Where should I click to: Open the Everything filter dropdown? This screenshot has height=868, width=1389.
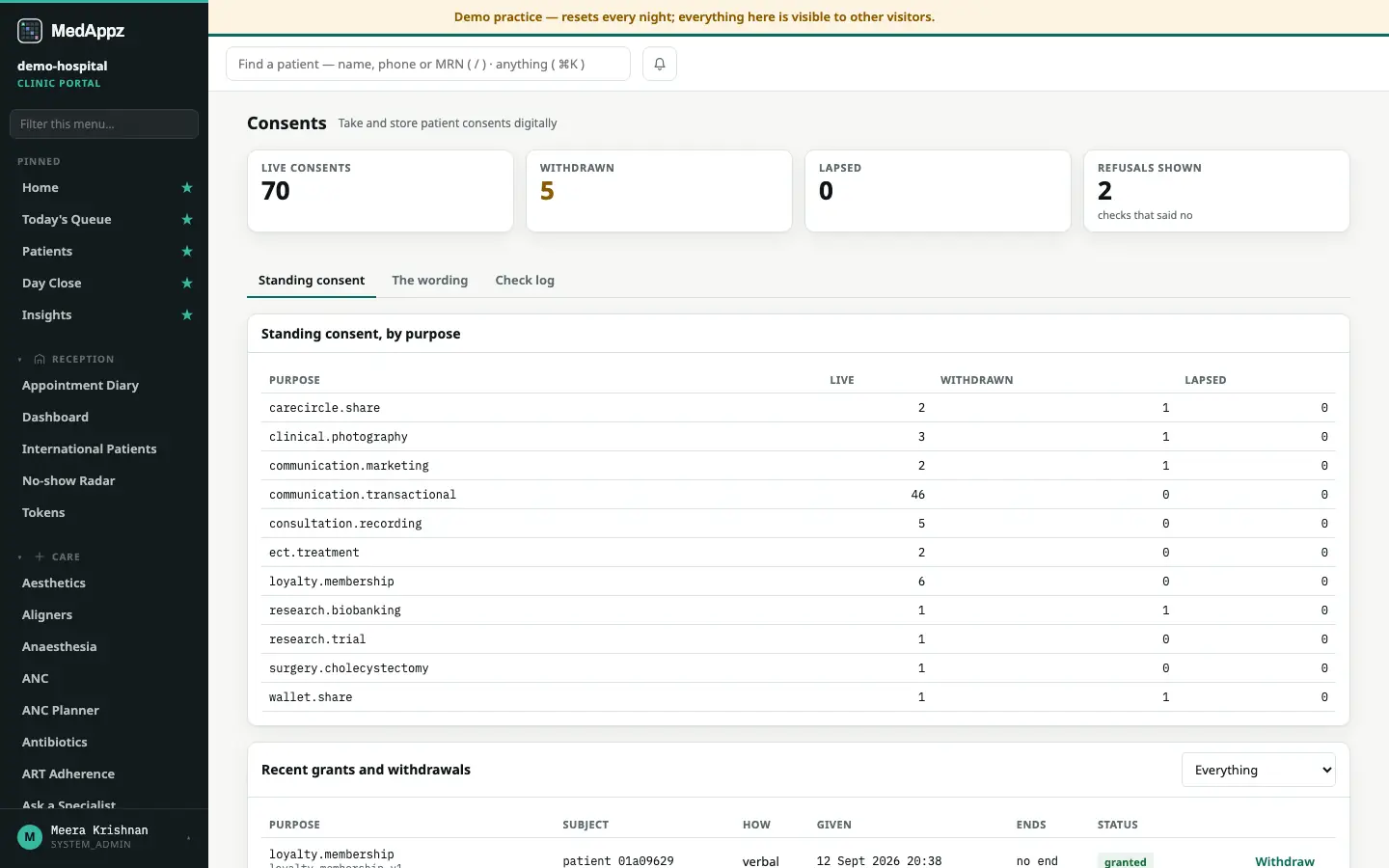pyautogui.click(x=1258, y=770)
